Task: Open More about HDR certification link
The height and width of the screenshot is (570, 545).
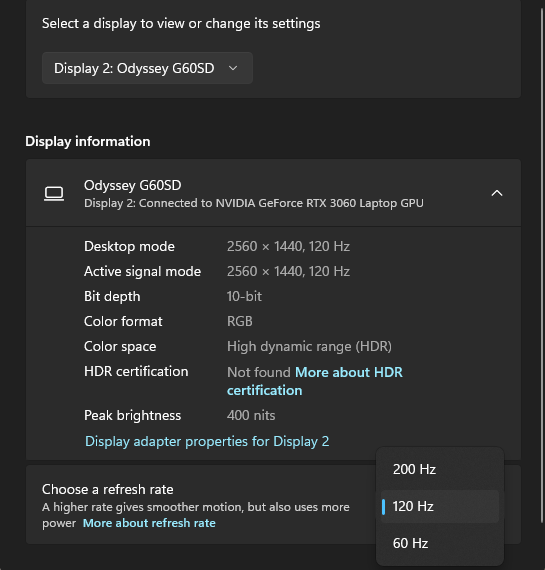Action: click(315, 381)
